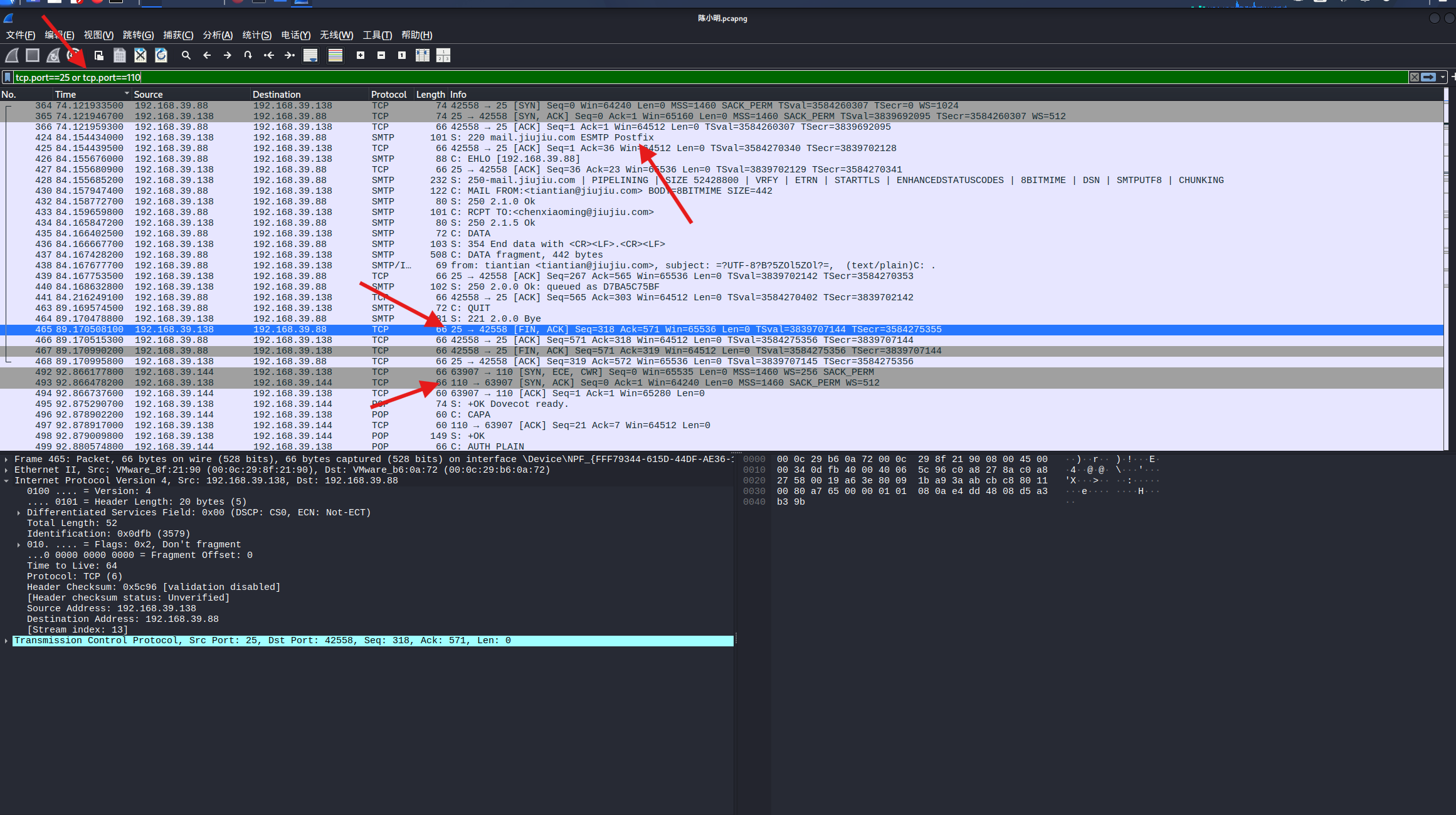Viewport: 1456px width, 815px height.
Task: Jump to the first packet
Action: [x=269, y=56]
